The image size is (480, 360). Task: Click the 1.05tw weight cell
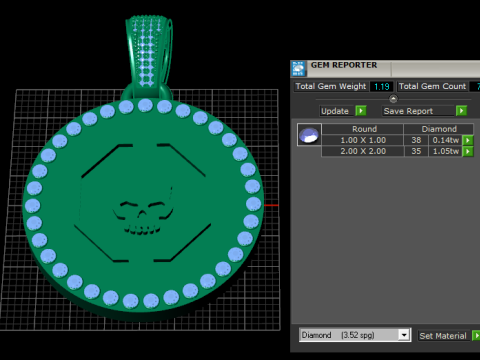(x=446, y=151)
